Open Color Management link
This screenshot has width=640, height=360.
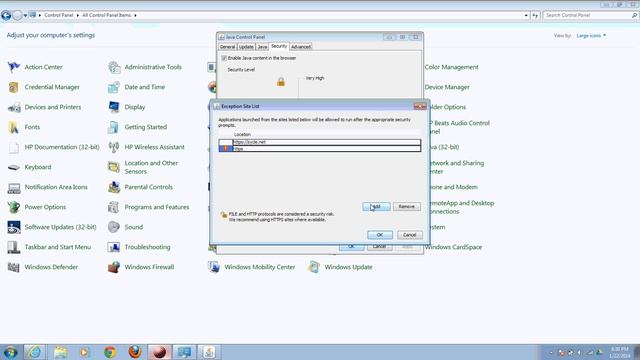point(451,67)
